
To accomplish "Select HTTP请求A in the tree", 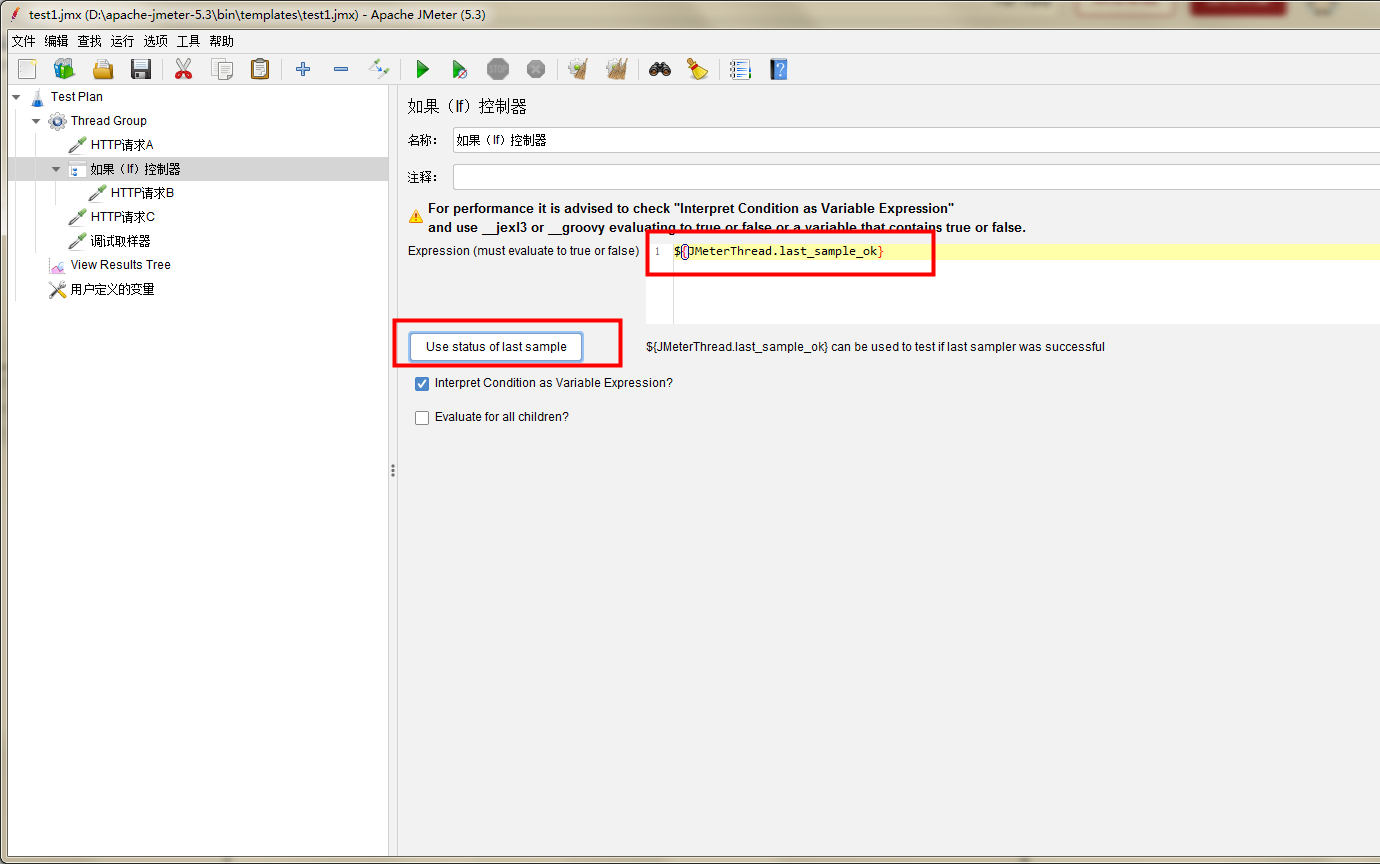I will pos(122,145).
